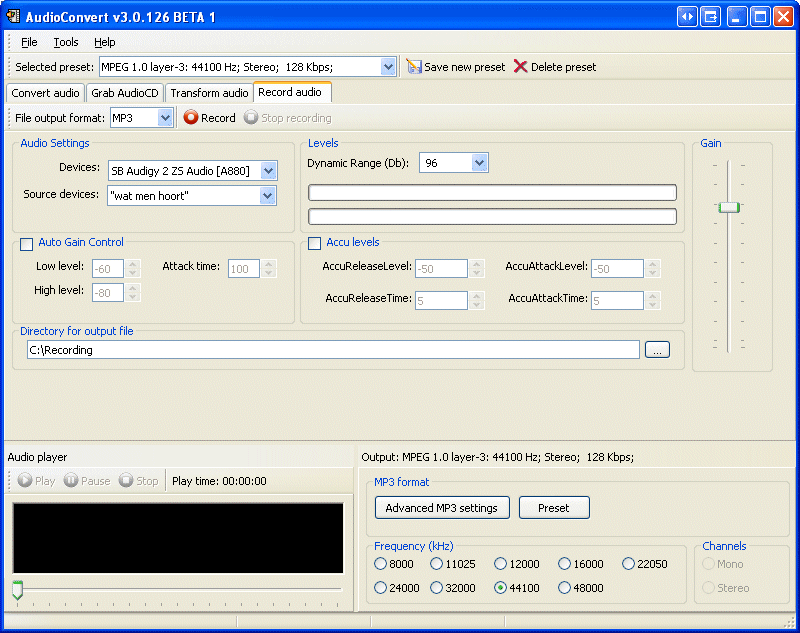Click the Gain slider handle

tap(729, 207)
